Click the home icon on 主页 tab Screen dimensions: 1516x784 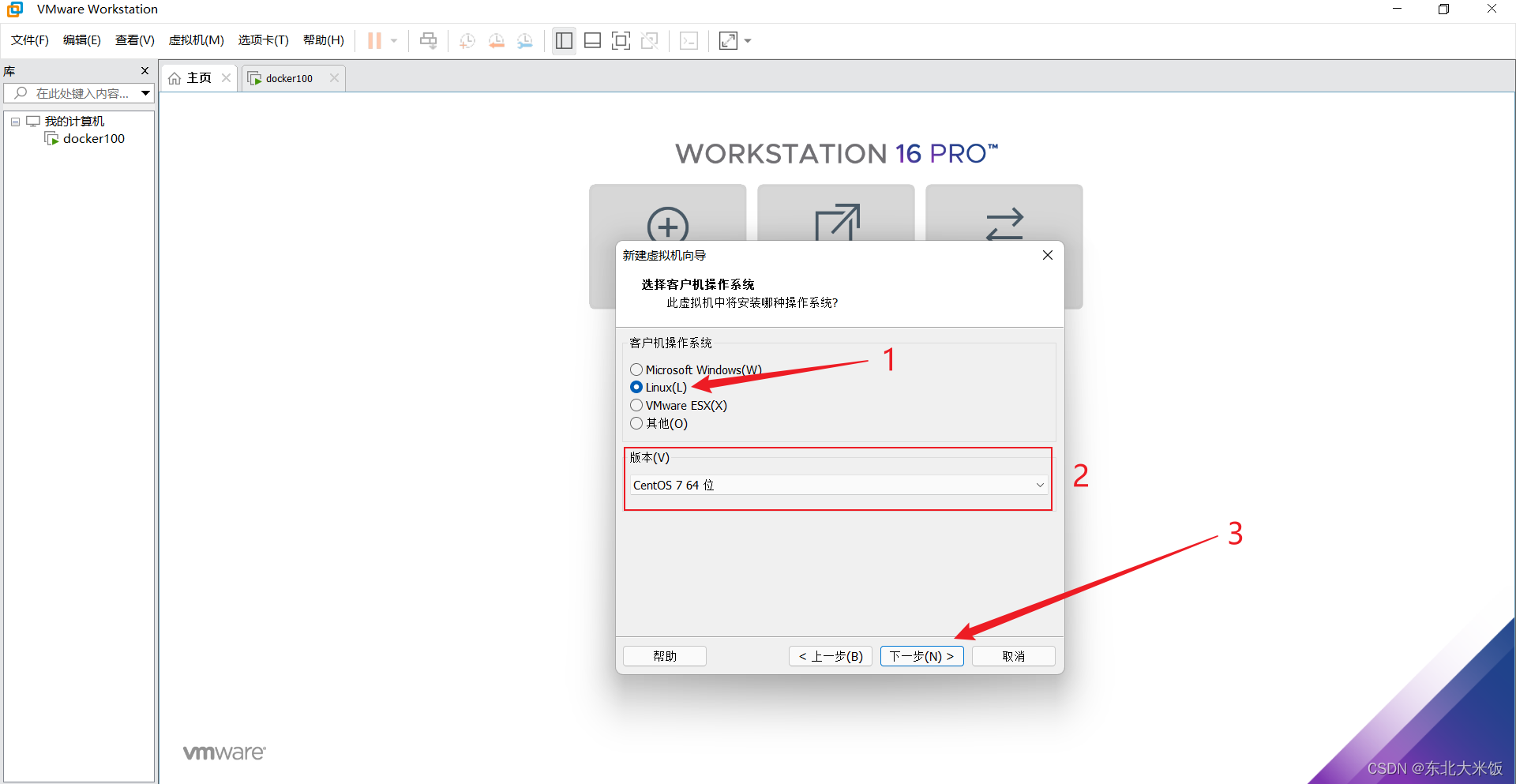(174, 78)
